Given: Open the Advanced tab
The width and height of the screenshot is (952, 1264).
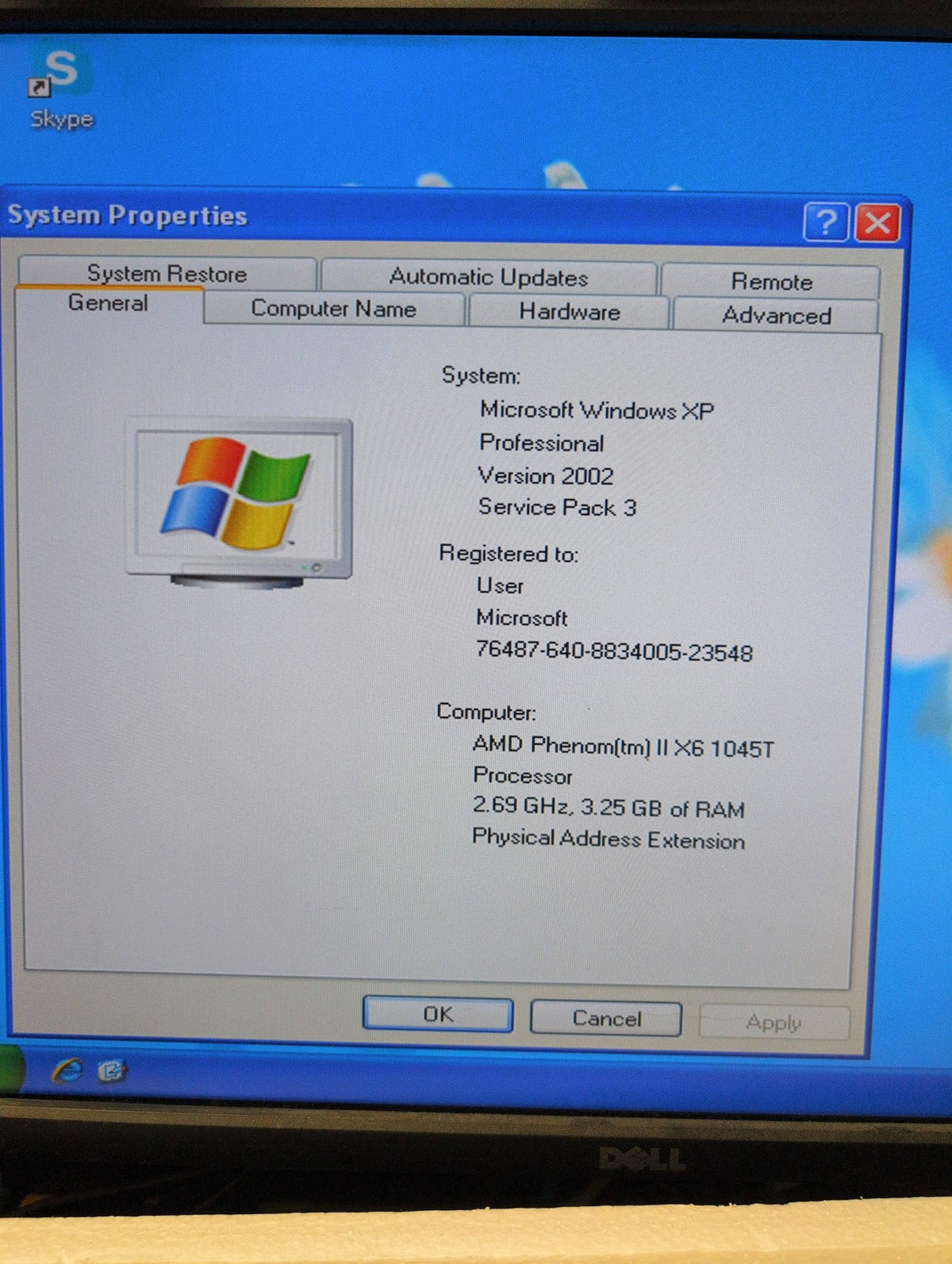Looking at the screenshot, I should pyautogui.click(x=776, y=315).
